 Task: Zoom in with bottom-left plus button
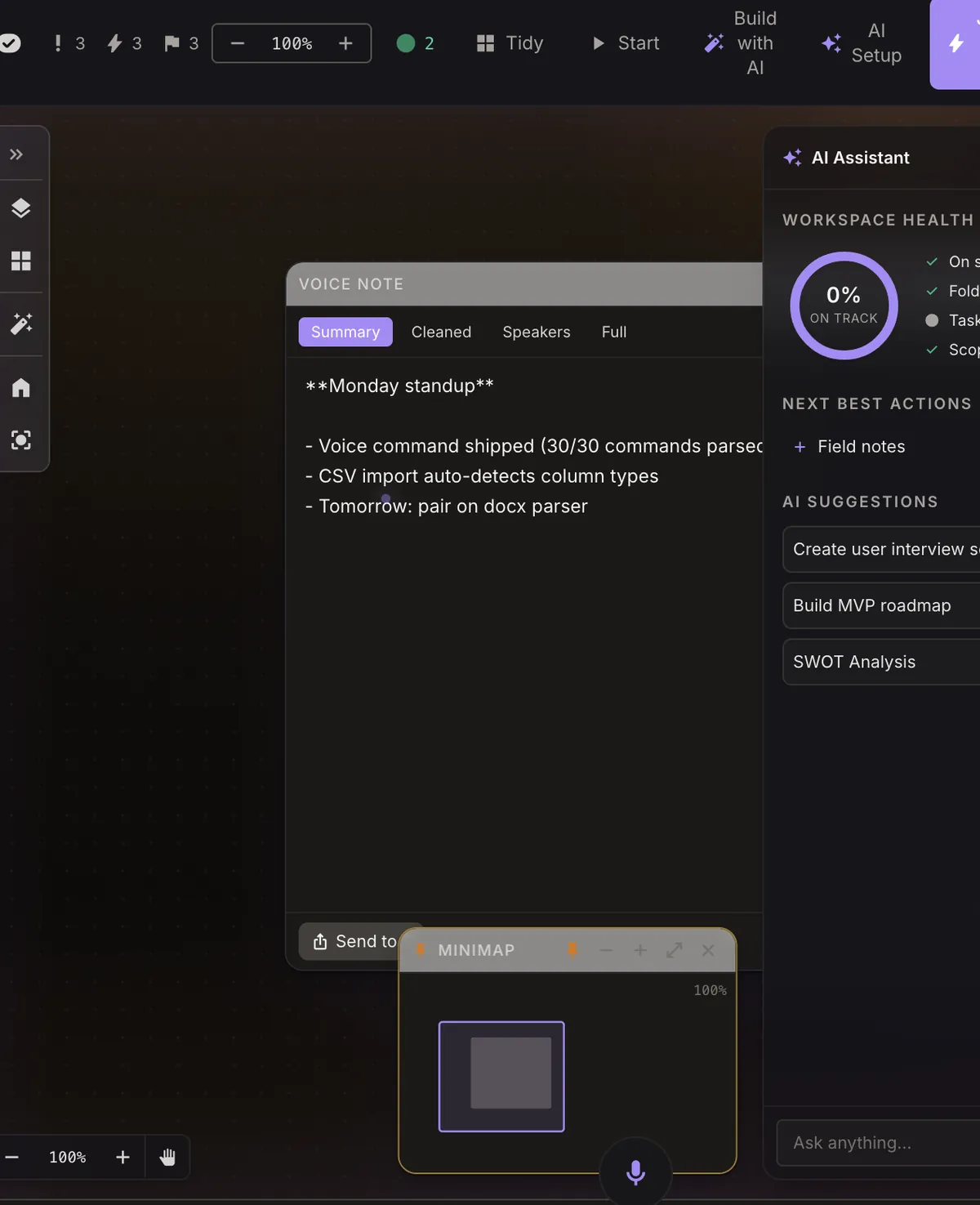pyautogui.click(x=122, y=1157)
